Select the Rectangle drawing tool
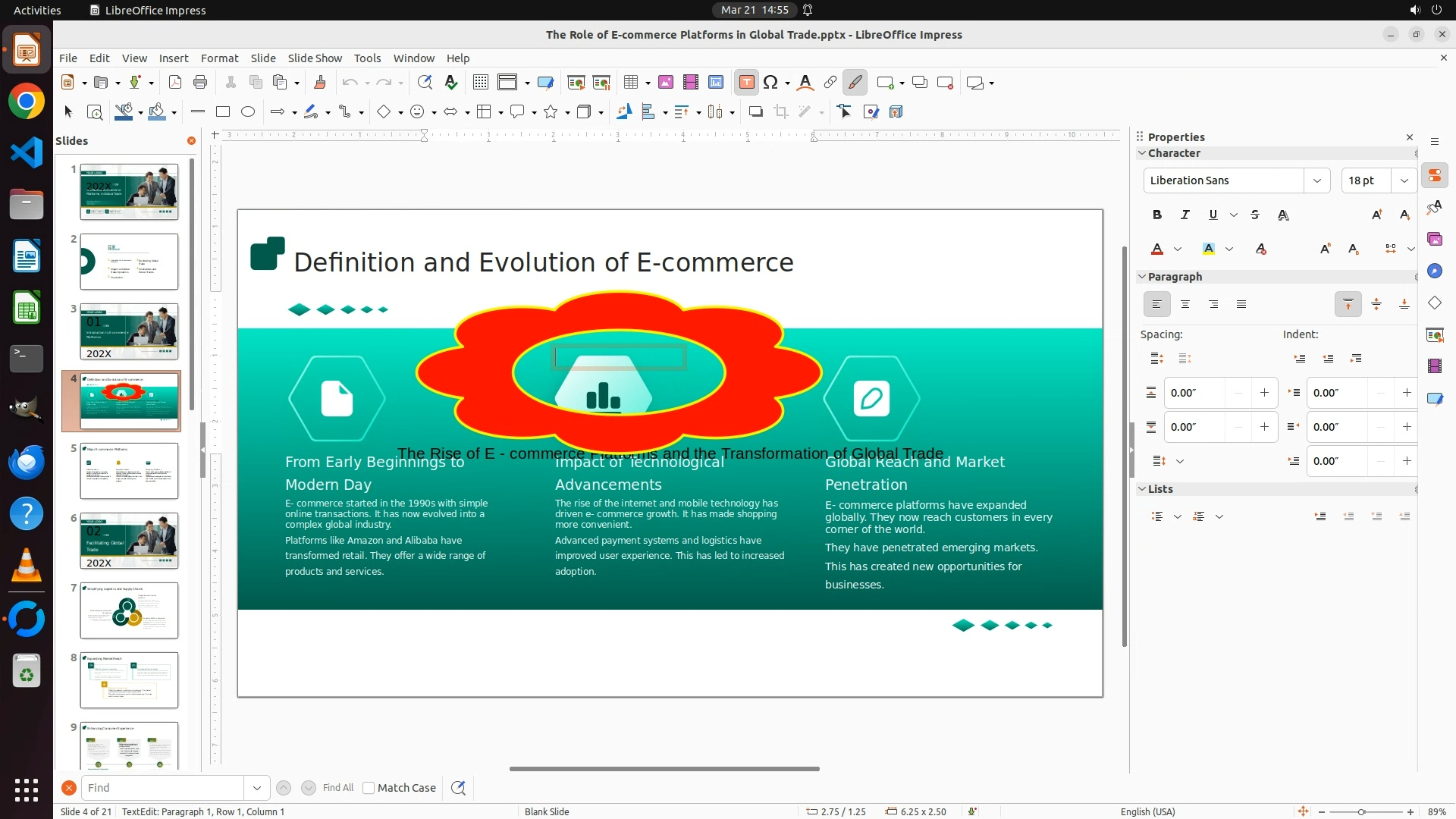1456x819 pixels. coord(223,112)
